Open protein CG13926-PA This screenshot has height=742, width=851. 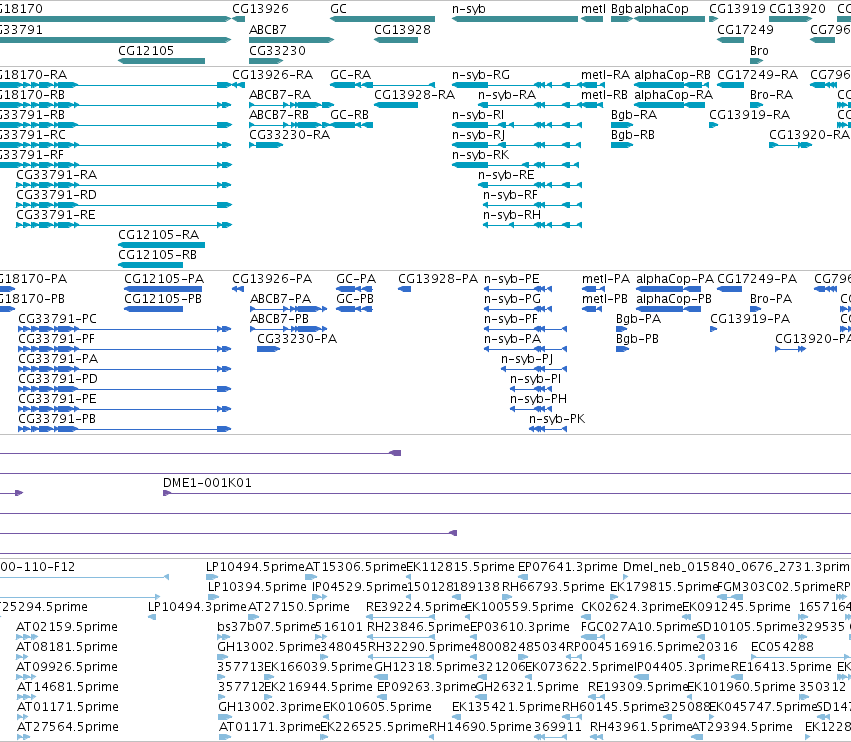click(x=272, y=279)
